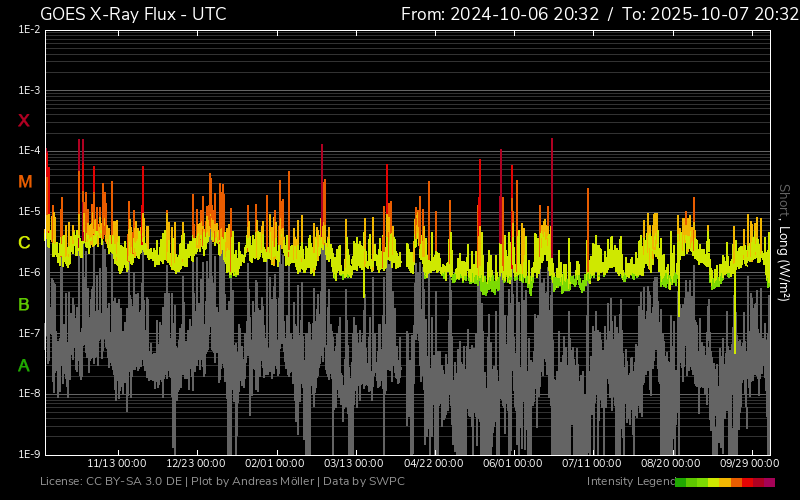
Task: Click the 02/01 00:00 time axis label
Action: (275, 463)
